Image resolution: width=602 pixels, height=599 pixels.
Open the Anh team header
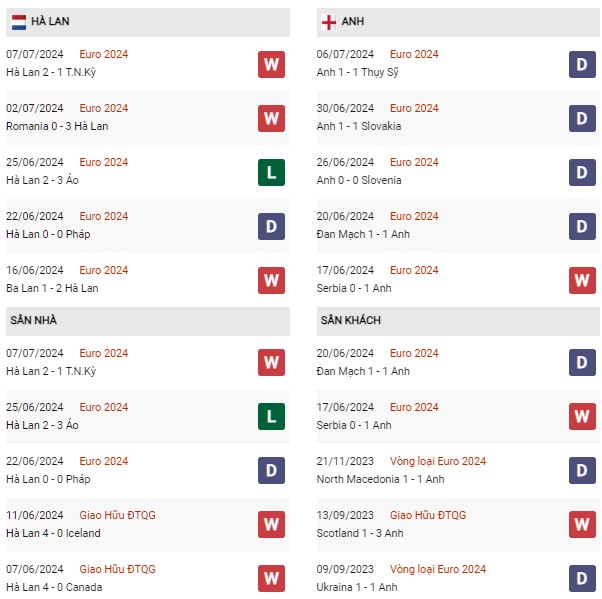[458, 22]
